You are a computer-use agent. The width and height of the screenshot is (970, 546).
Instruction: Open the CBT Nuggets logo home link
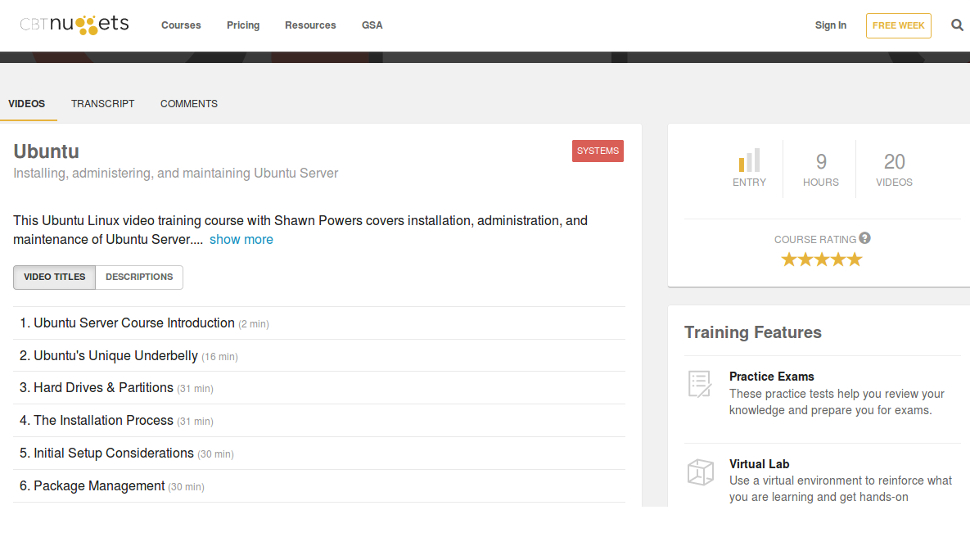coord(74,25)
